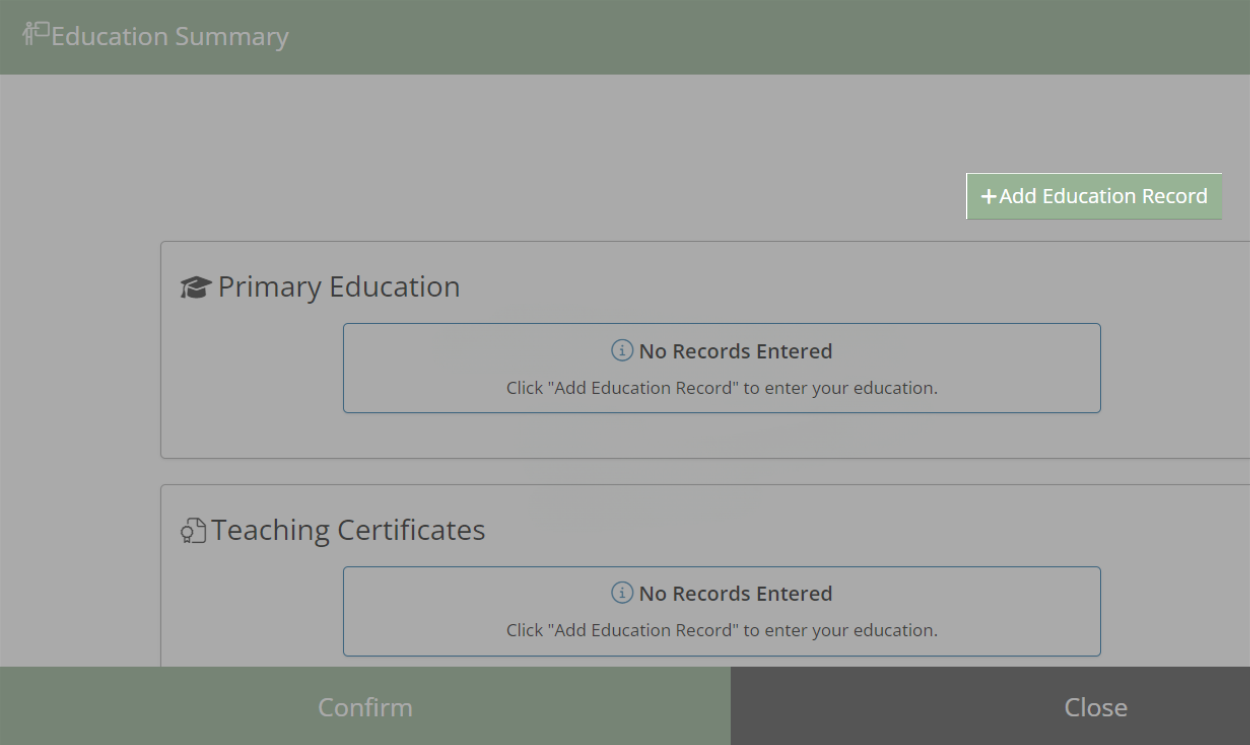This screenshot has width=1250, height=745.
Task: Click the No Records Entered box under Primary Education
Action: coord(722,367)
